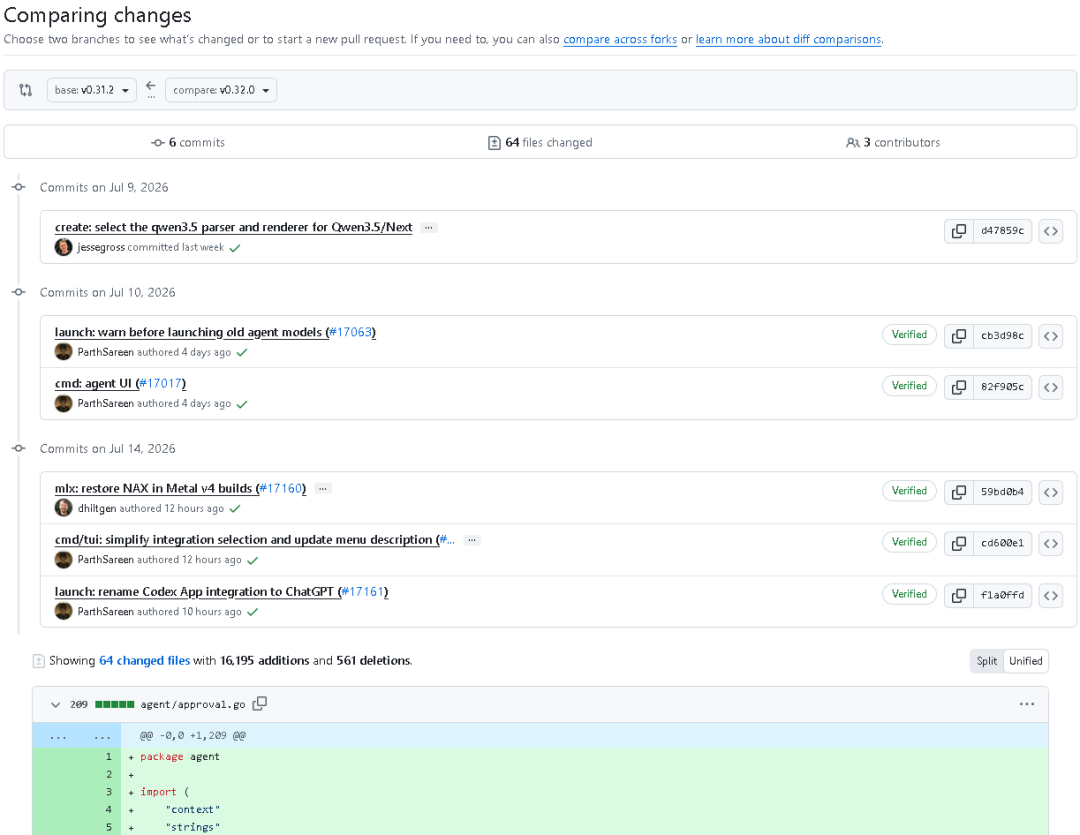Open the compare v0.32.0 dropdown

point(221,90)
